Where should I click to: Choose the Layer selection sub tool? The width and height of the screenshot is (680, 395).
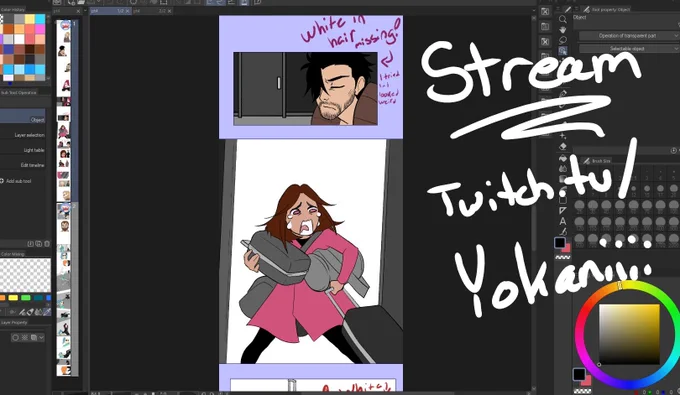point(23,135)
